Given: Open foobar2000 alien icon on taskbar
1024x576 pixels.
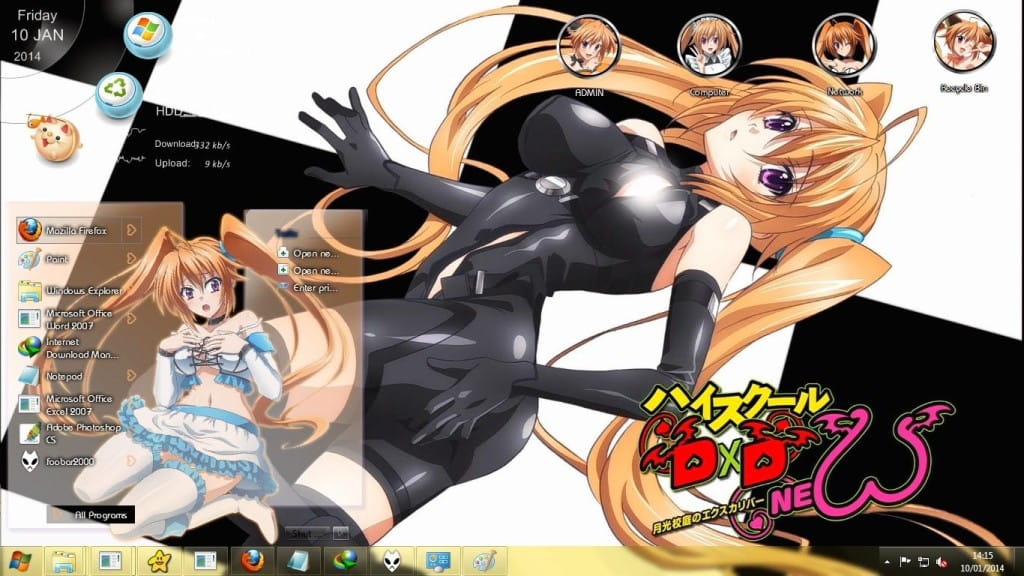Looking at the screenshot, I should 392,561.
